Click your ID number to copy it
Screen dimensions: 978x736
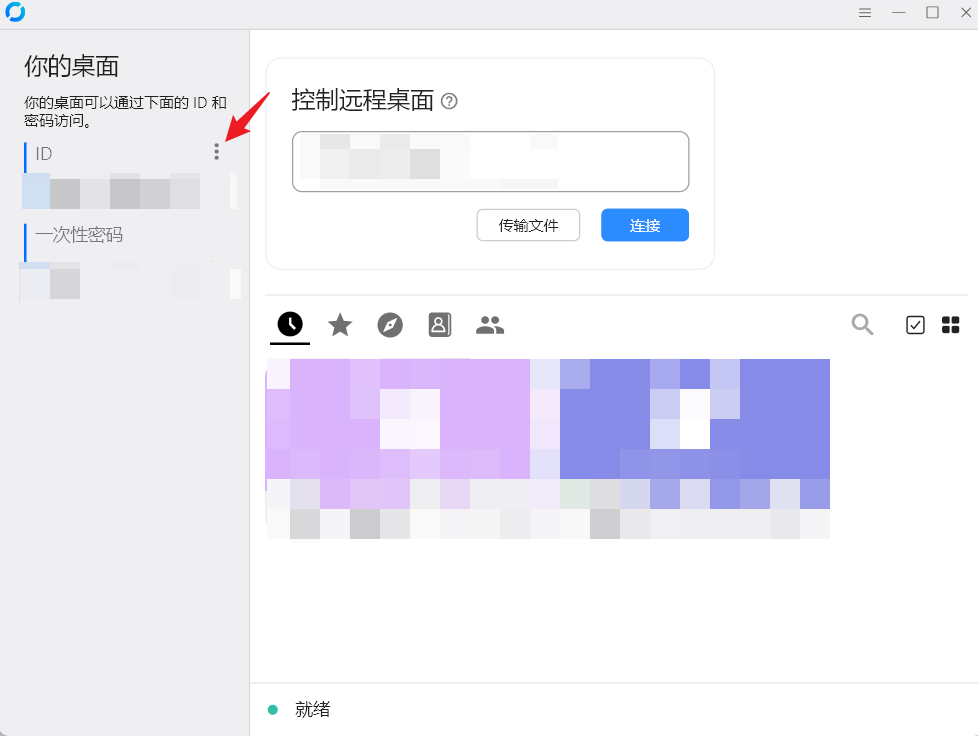click(110, 189)
